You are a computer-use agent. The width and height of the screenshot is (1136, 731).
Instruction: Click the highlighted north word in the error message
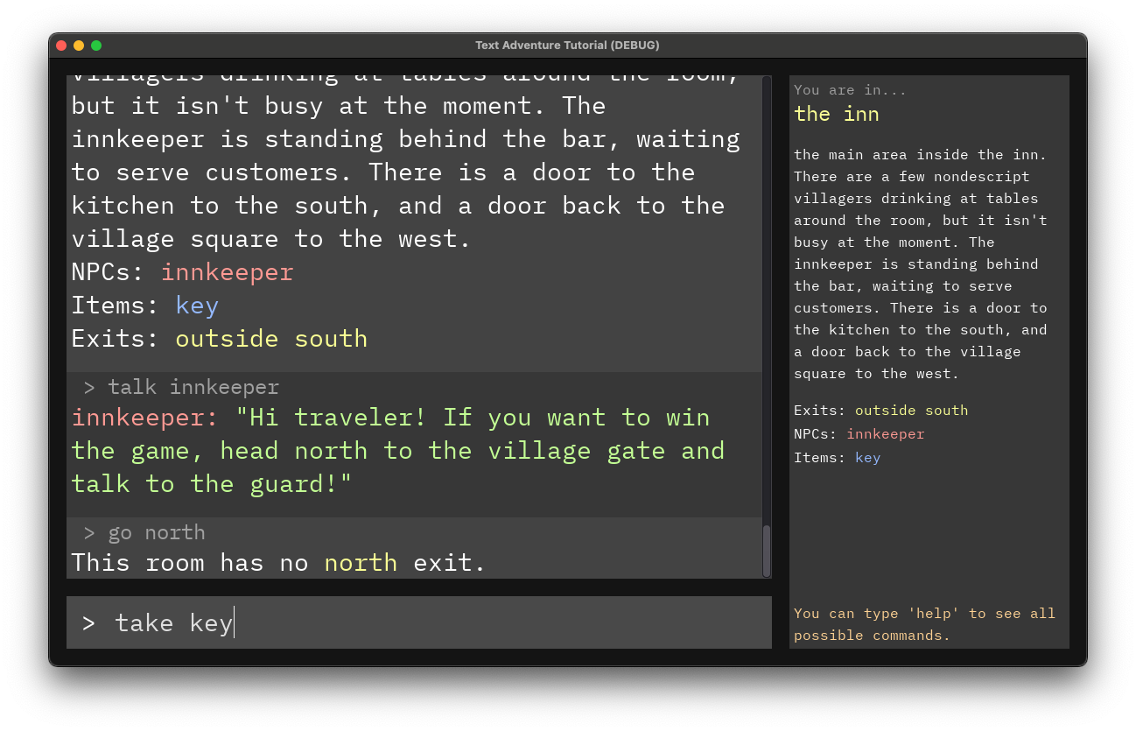(360, 562)
